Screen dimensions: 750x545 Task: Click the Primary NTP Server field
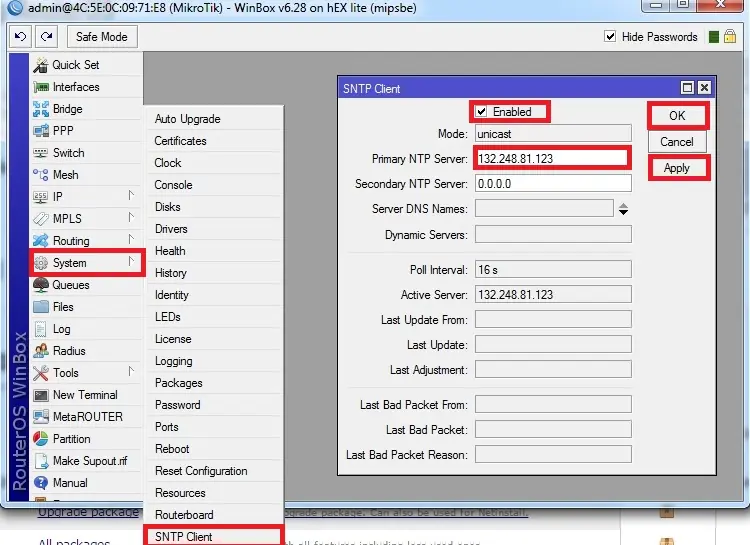(x=552, y=159)
